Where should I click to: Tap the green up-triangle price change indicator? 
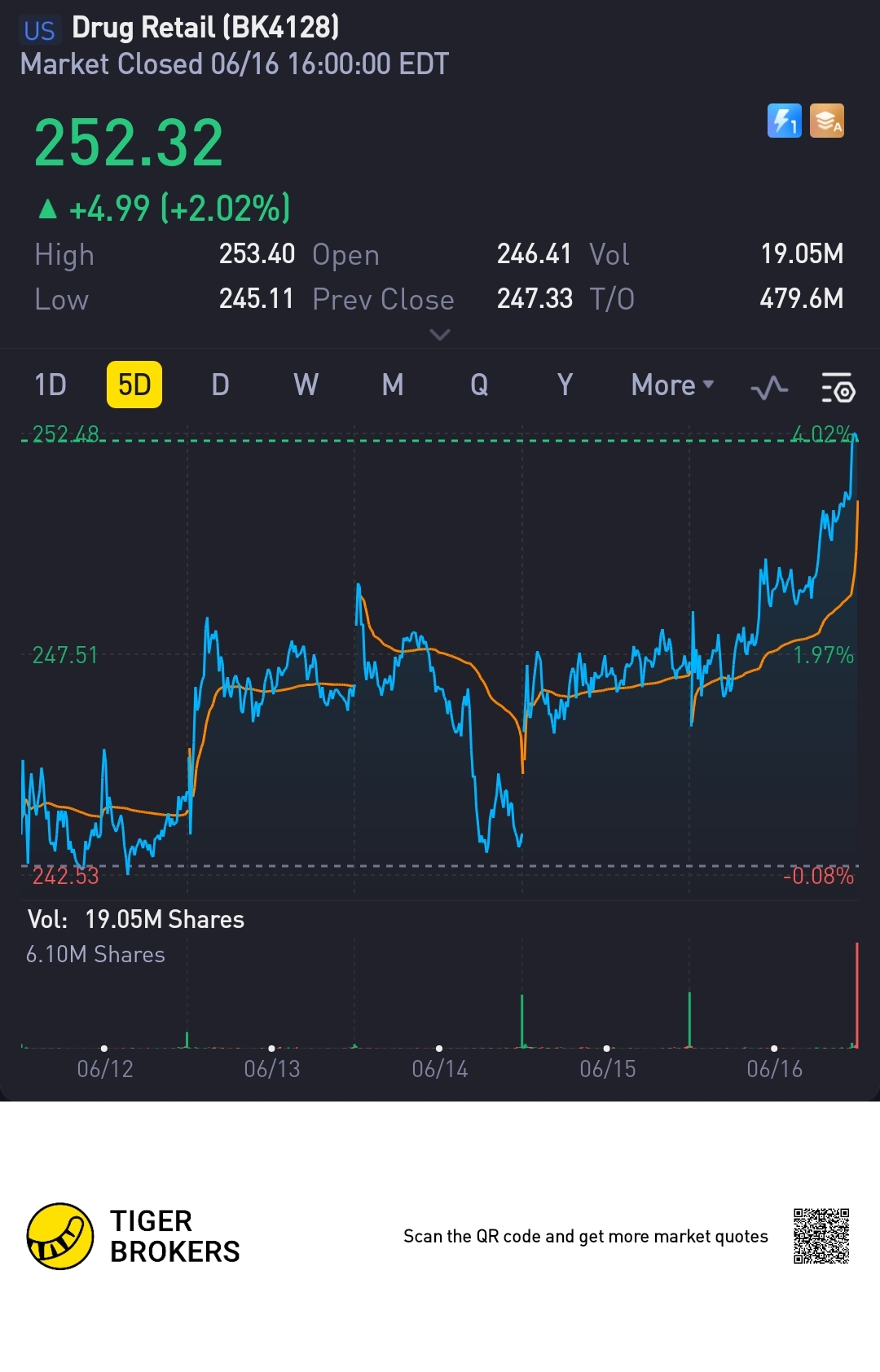[48, 209]
